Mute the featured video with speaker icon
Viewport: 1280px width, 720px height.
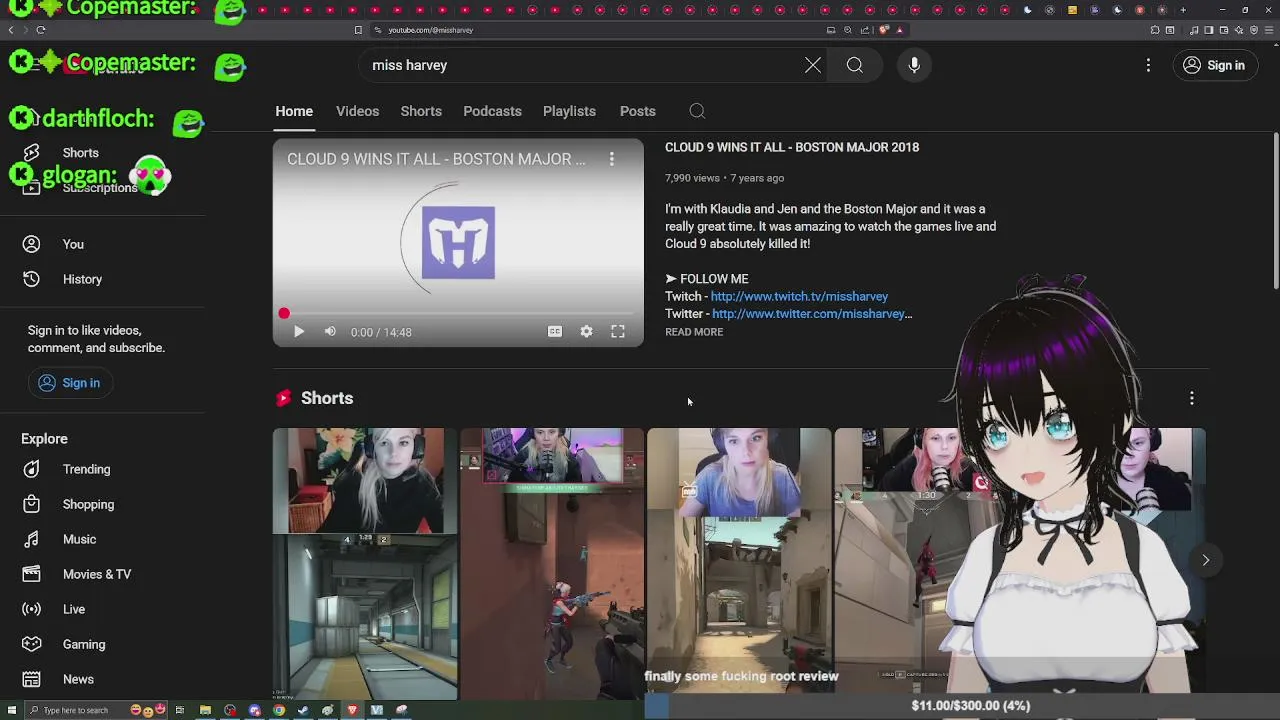tap(330, 332)
